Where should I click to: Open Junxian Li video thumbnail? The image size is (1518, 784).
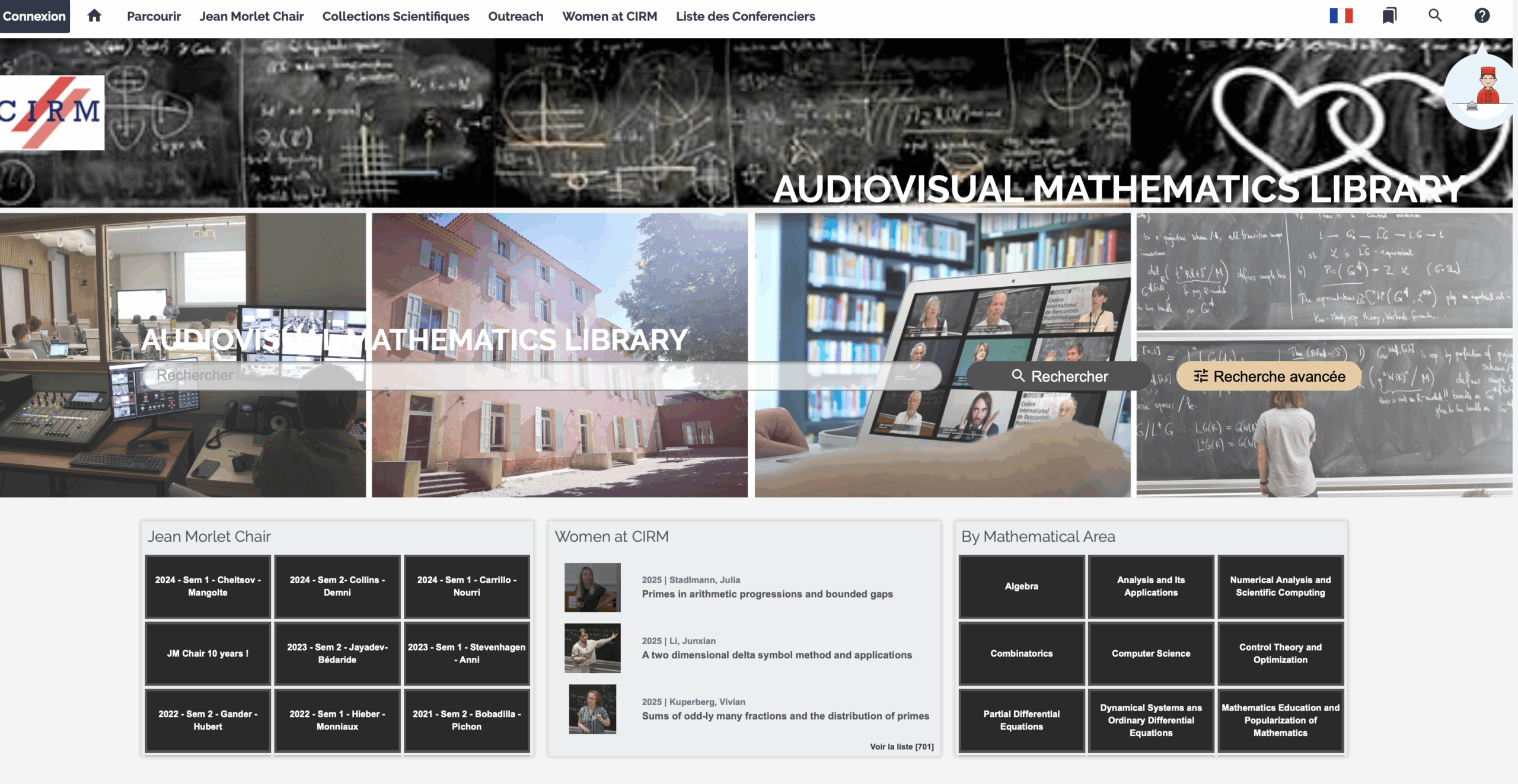tap(592, 648)
